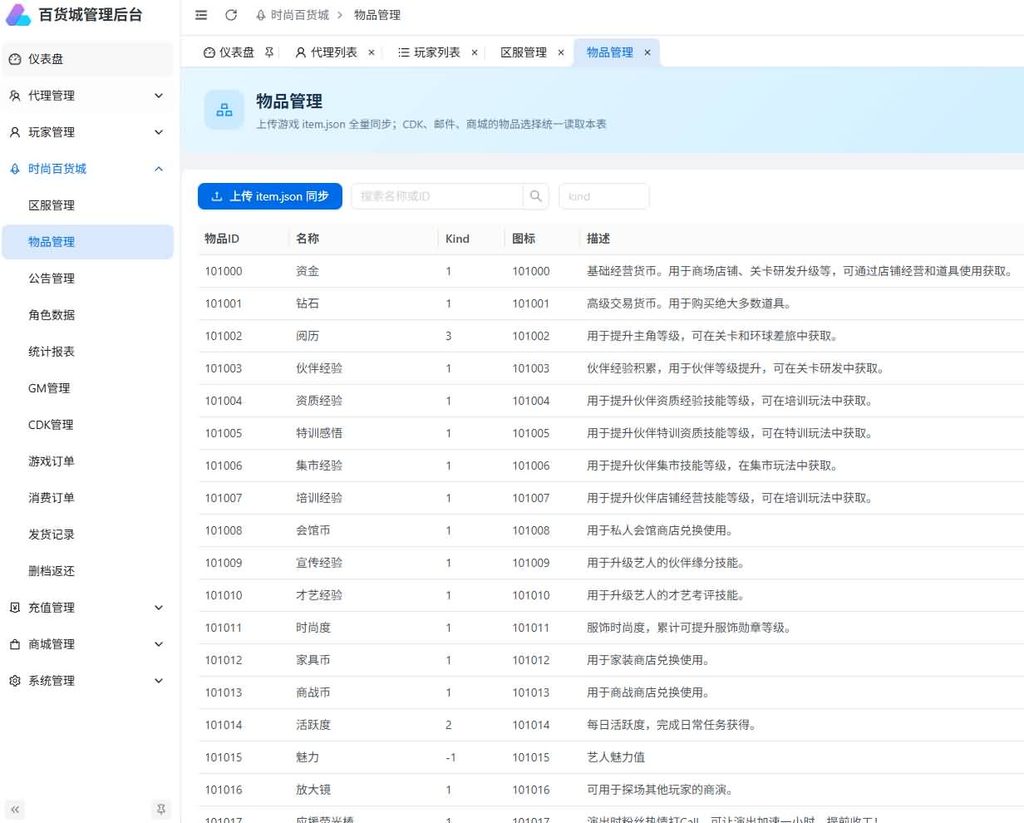This screenshot has height=823, width=1024.
Task: Click the 艺人魅力值 description cell
Action: click(616, 757)
